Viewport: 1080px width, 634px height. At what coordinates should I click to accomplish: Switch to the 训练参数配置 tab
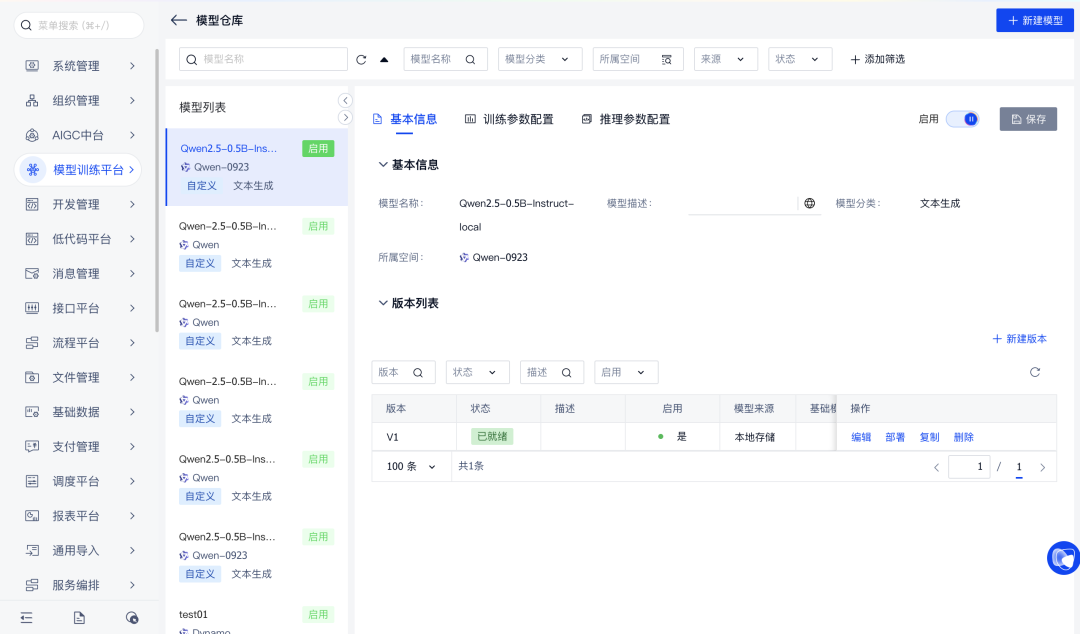click(509, 119)
